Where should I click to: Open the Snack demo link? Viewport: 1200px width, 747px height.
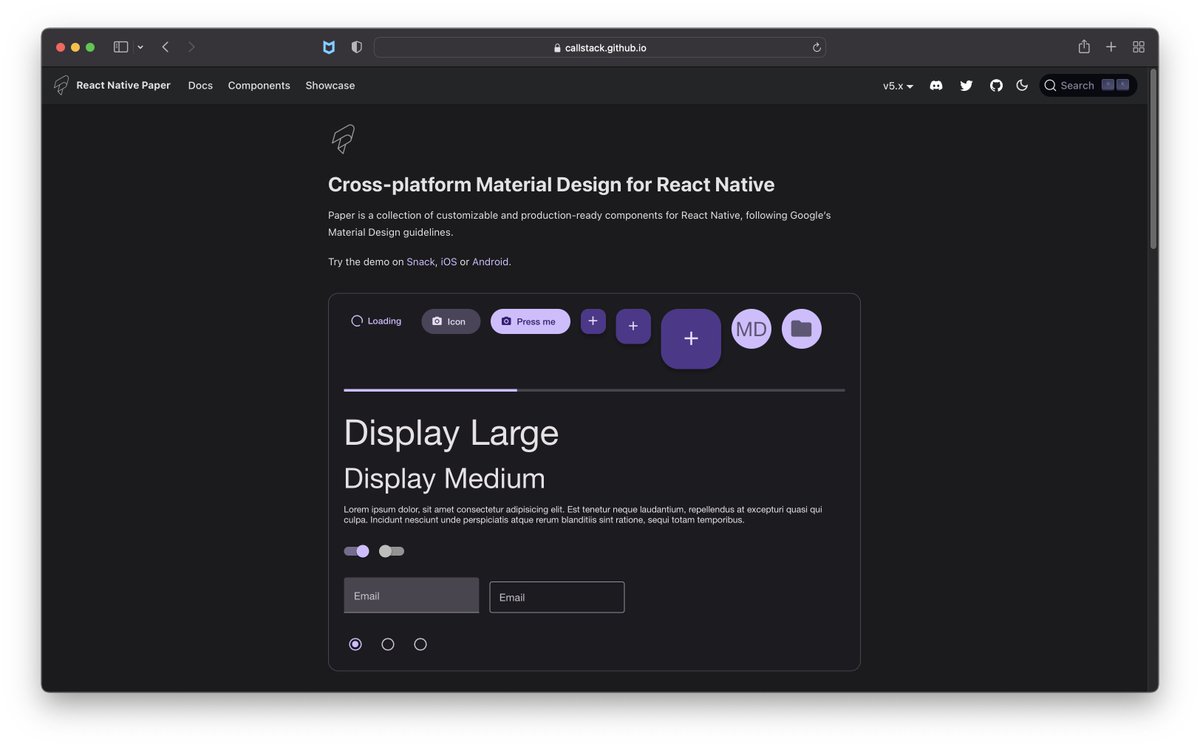[421, 262]
